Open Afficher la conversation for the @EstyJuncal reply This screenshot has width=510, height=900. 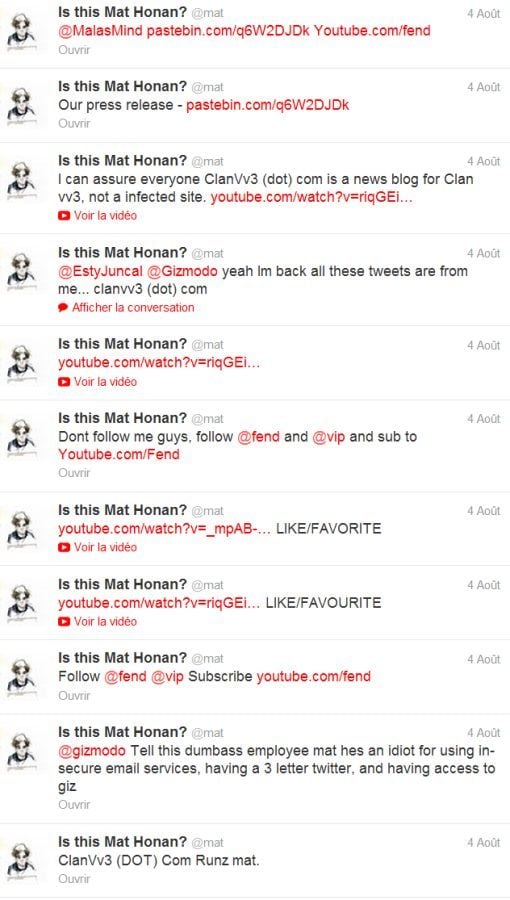point(133,308)
